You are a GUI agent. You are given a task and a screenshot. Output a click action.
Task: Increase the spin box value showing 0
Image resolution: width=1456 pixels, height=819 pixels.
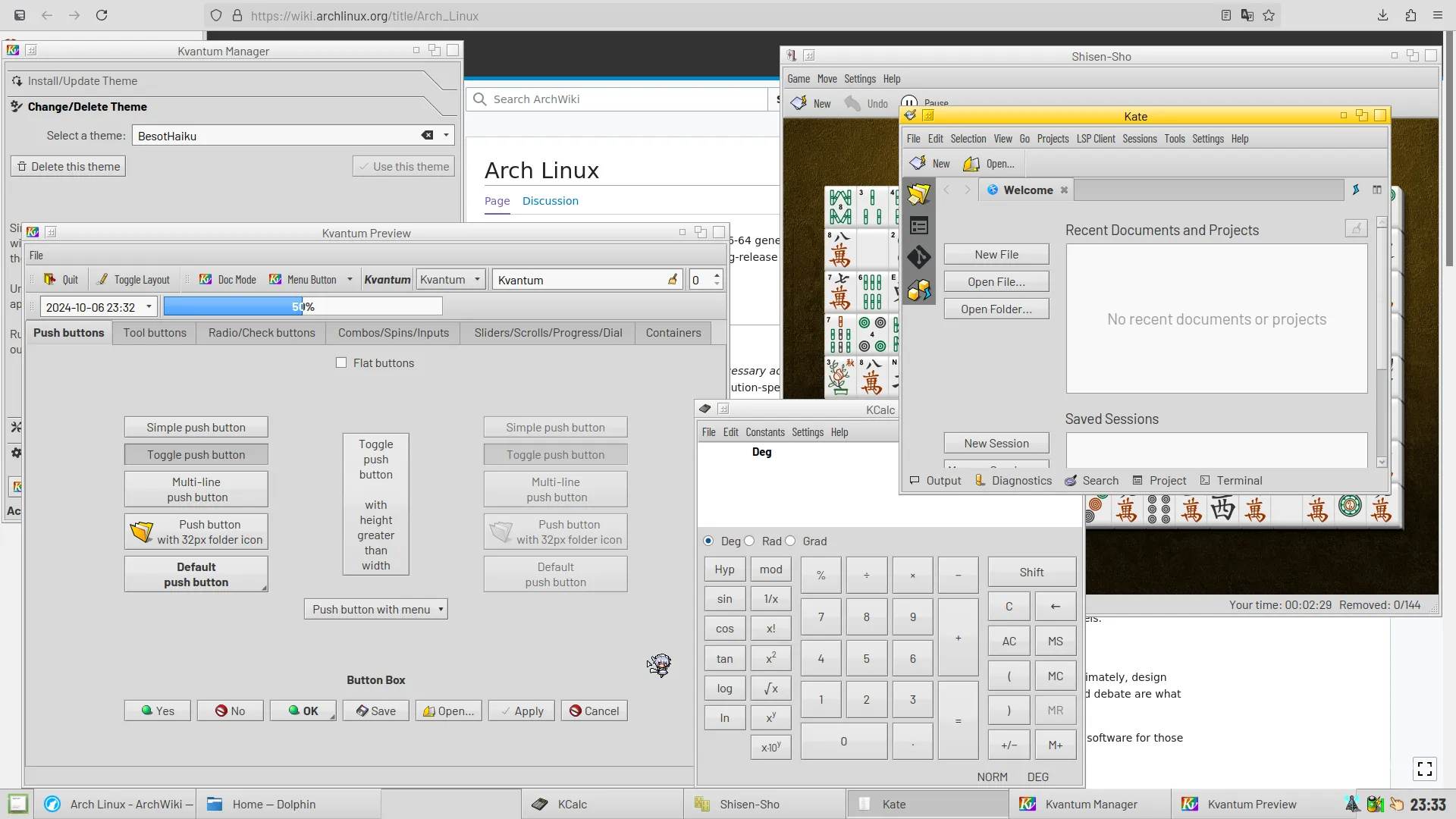coord(717,275)
